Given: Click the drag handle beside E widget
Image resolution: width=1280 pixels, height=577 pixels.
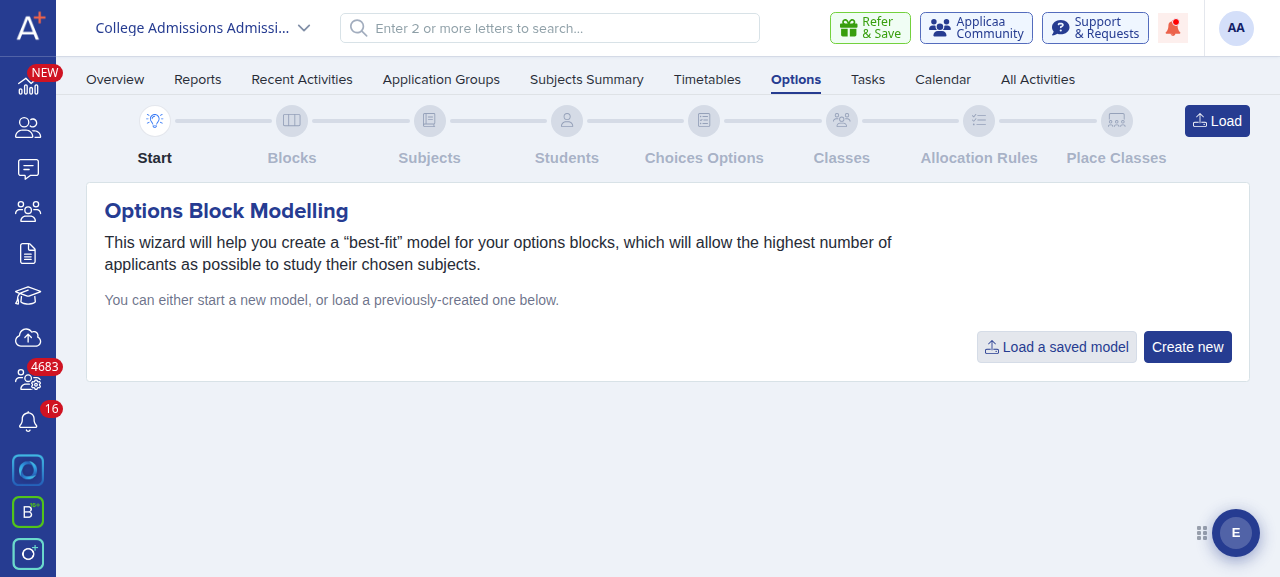Looking at the screenshot, I should (1202, 533).
